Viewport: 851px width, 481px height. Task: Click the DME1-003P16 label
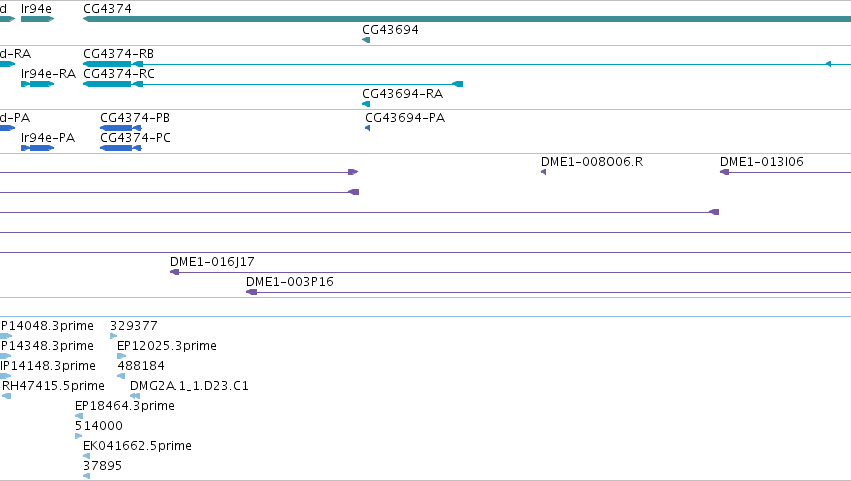click(x=289, y=282)
